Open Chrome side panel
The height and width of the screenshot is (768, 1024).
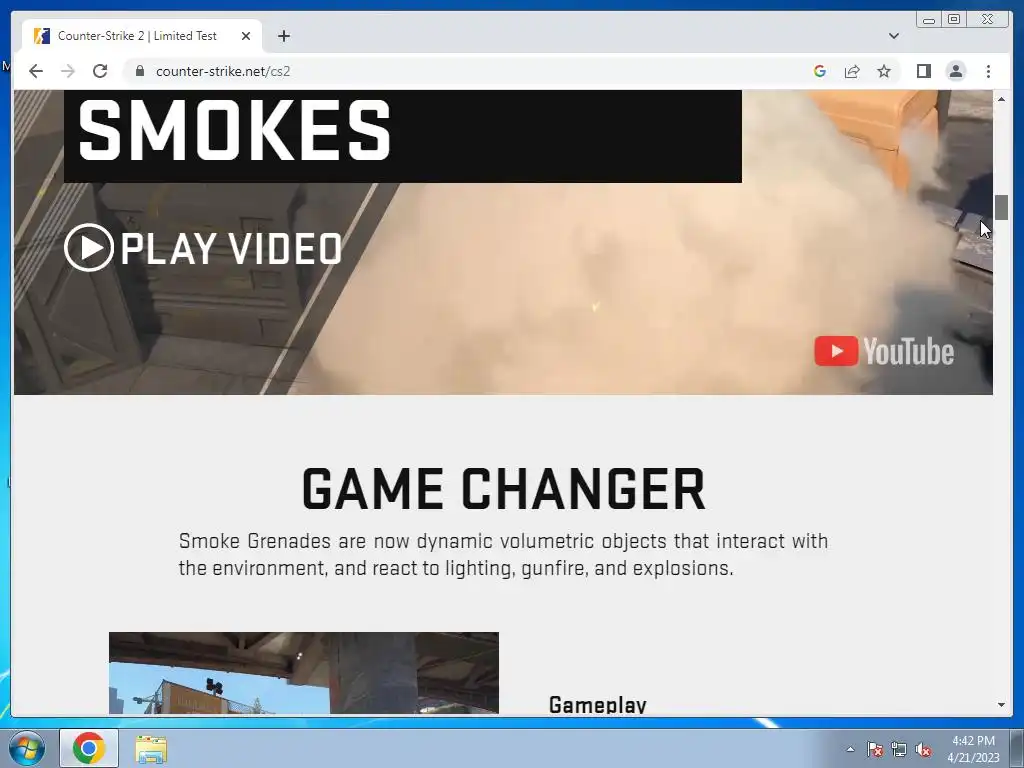tap(923, 71)
